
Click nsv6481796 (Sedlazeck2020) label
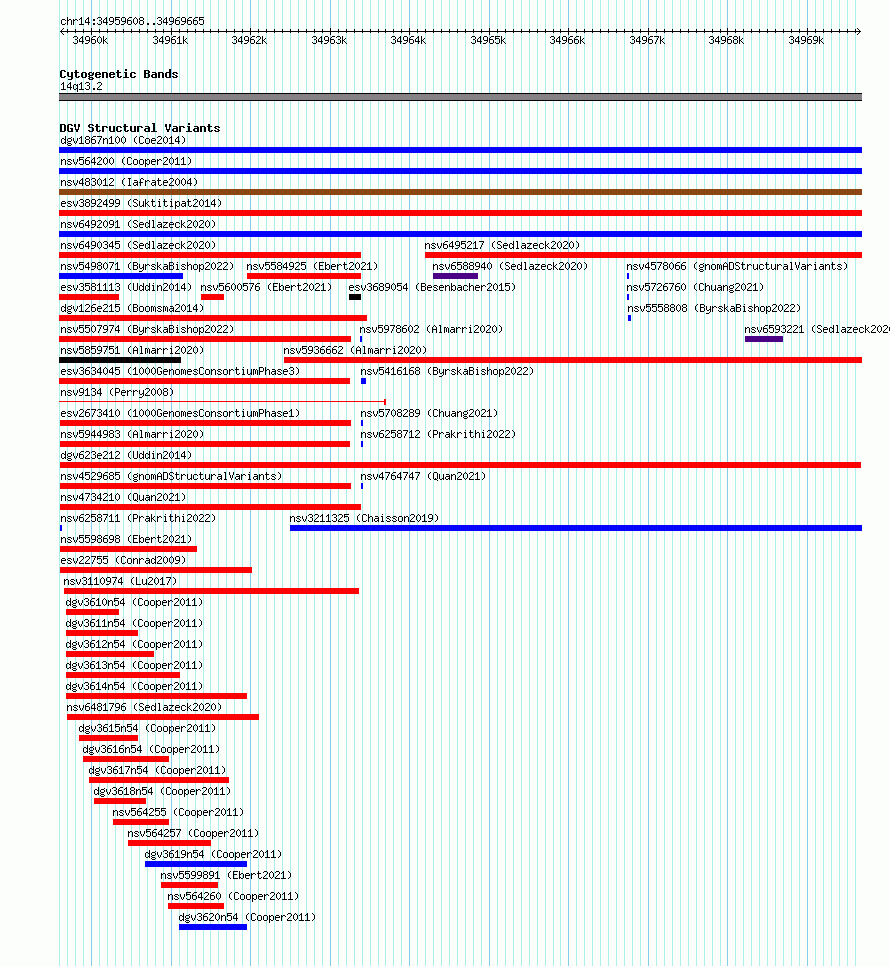coord(144,707)
